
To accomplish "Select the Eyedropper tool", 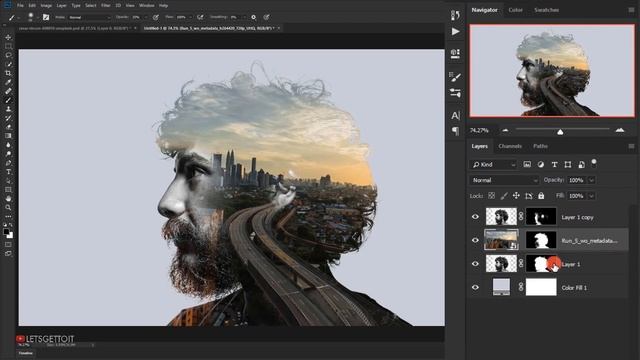I will 8,82.
